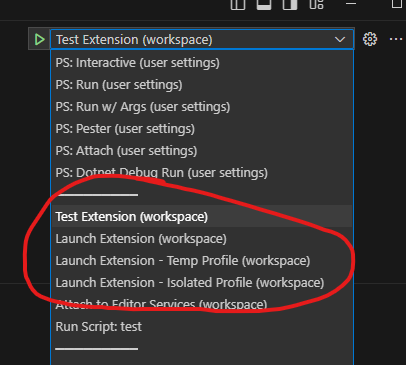
Task: Open the Views and More Actions ellipsis
Action: [396, 39]
